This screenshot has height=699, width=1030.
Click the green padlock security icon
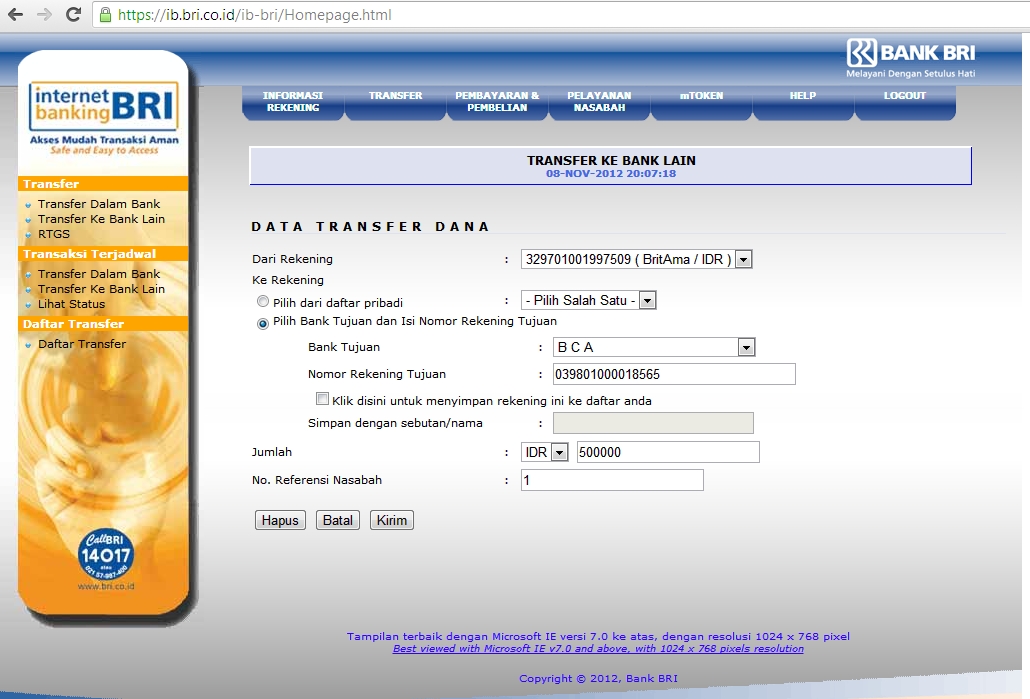click(x=105, y=14)
